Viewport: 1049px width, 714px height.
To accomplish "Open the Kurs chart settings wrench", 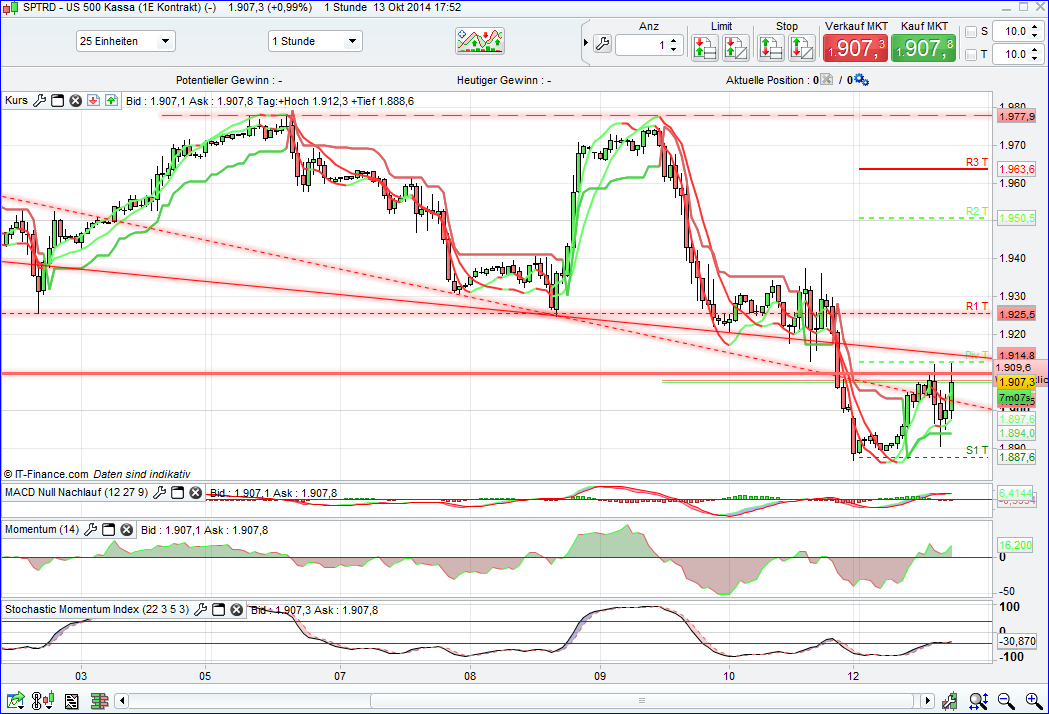I will (x=40, y=100).
